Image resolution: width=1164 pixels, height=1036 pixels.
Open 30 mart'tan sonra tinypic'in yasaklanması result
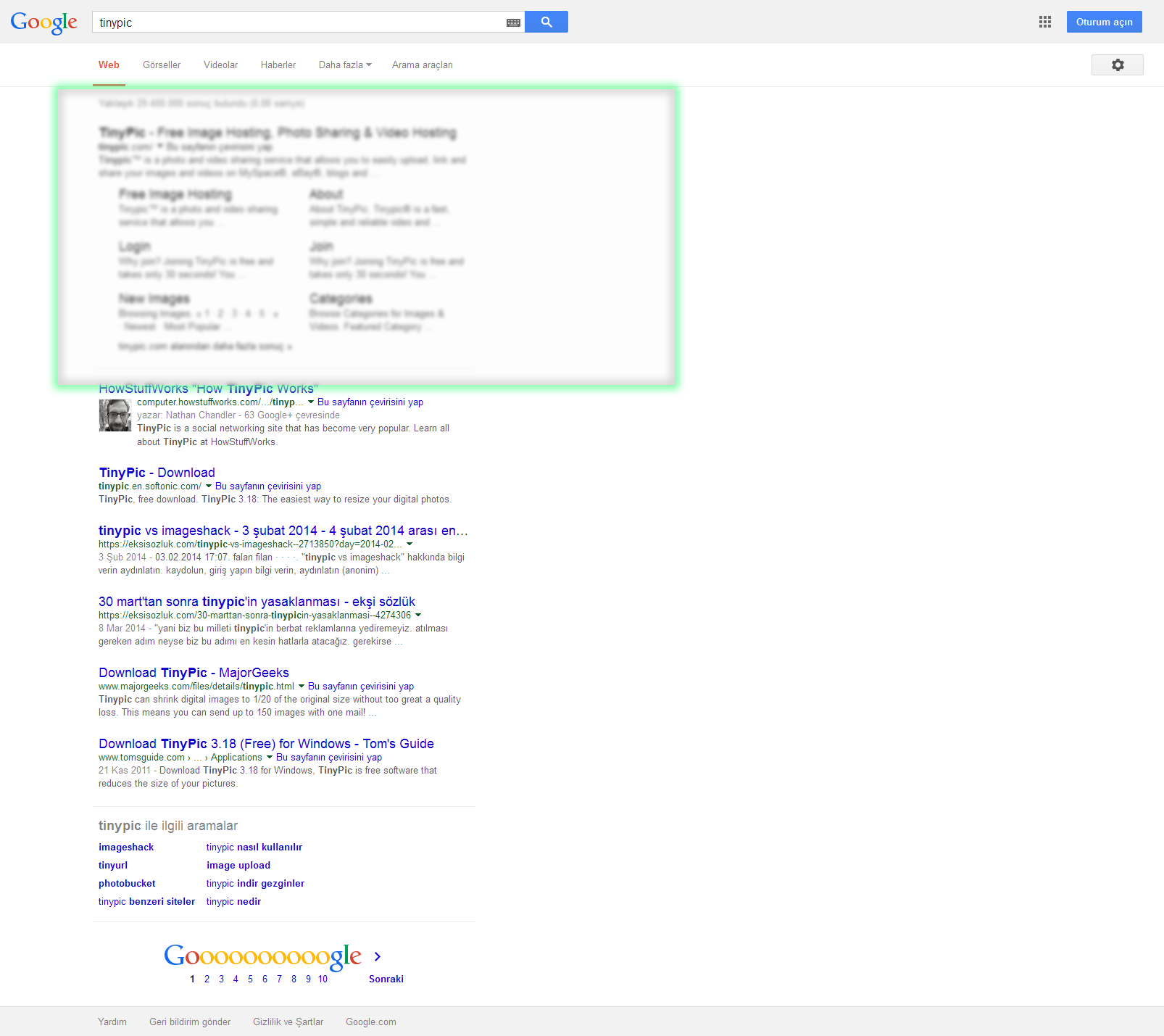[x=257, y=602]
